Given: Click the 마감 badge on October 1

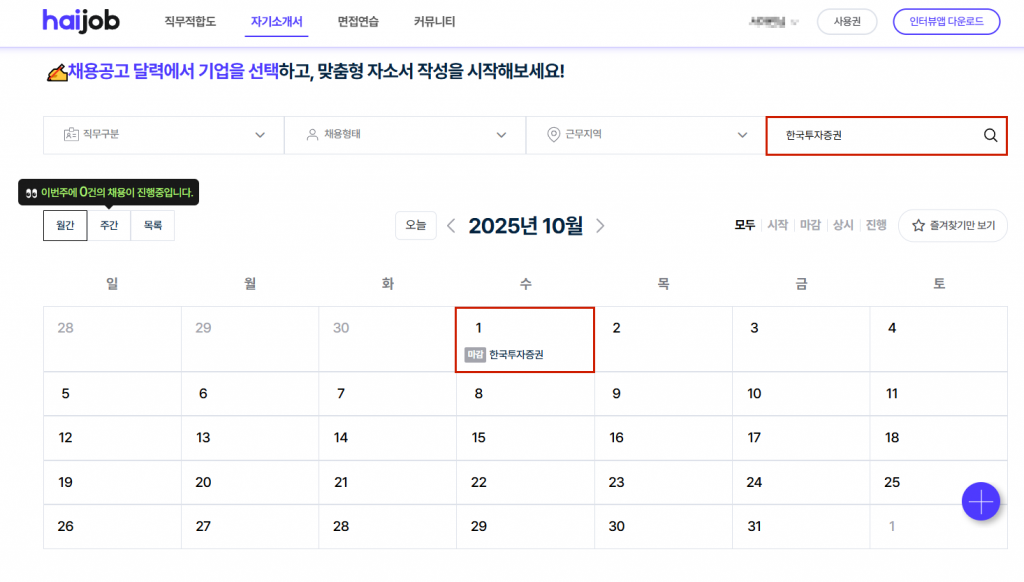Looking at the screenshot, I should (x=475, y=354).
